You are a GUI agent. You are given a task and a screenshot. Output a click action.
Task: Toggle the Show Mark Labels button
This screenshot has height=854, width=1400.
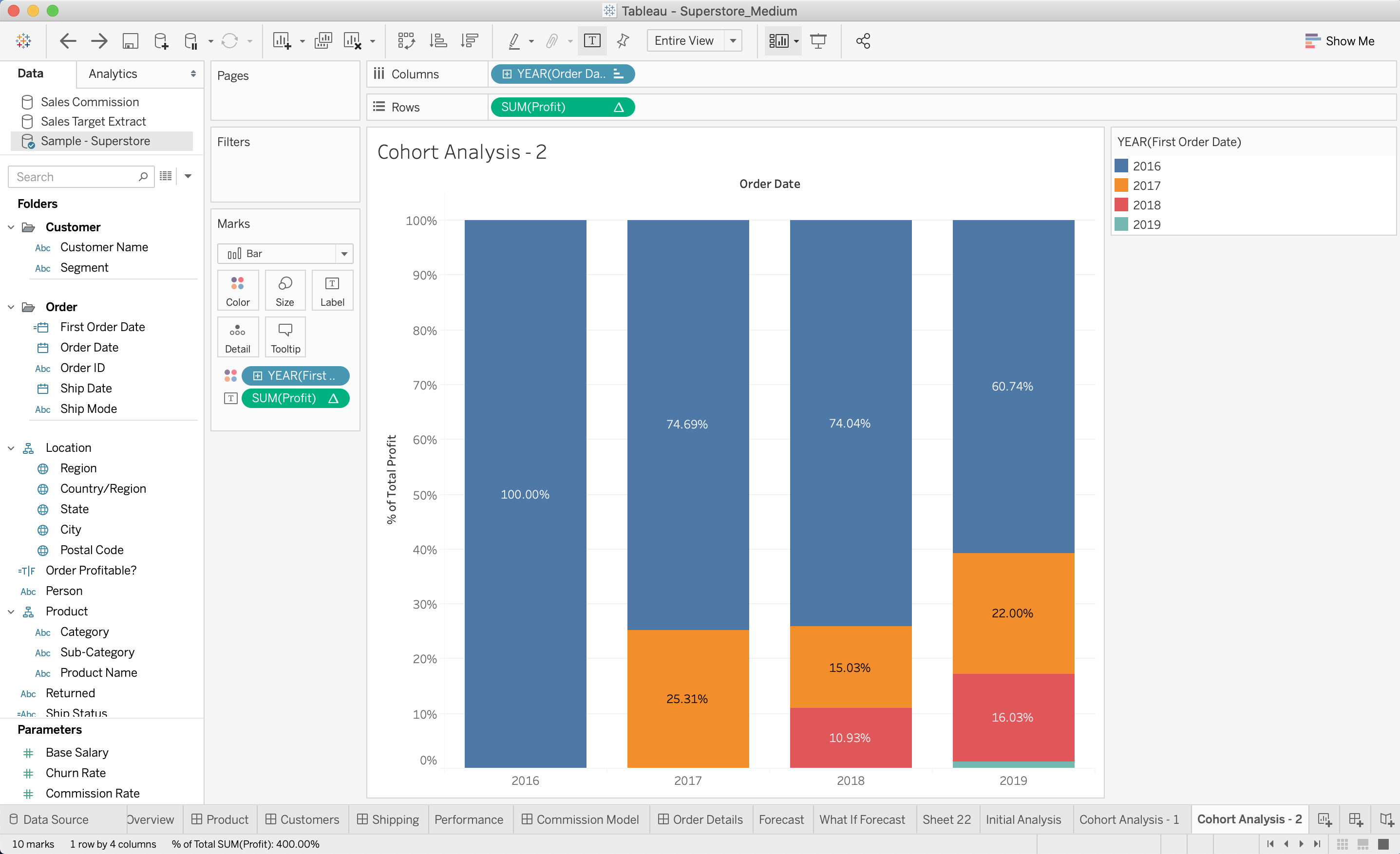click(592, 41)
